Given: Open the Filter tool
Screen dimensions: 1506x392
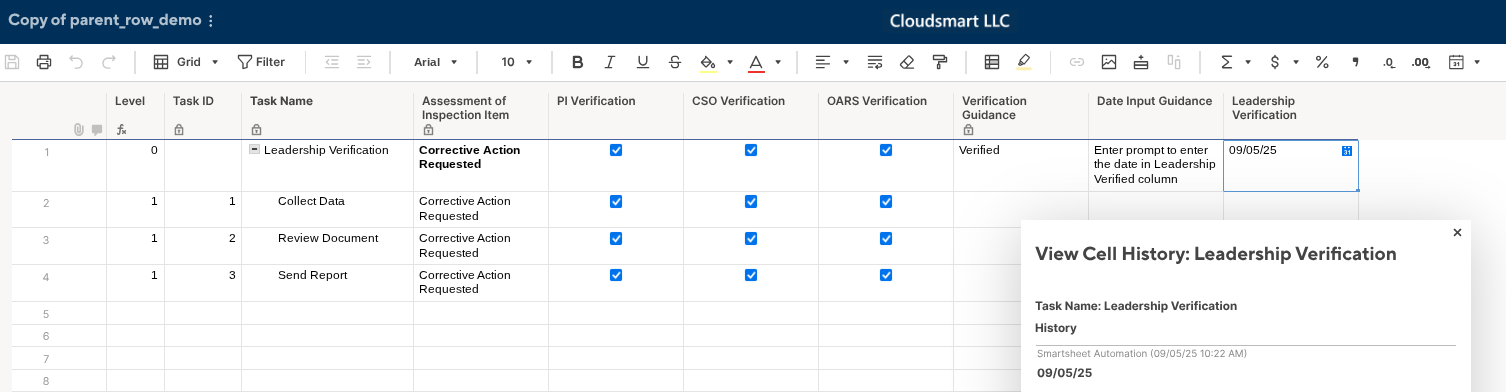Looking at the screenshot, I should [x=261, y=62].
